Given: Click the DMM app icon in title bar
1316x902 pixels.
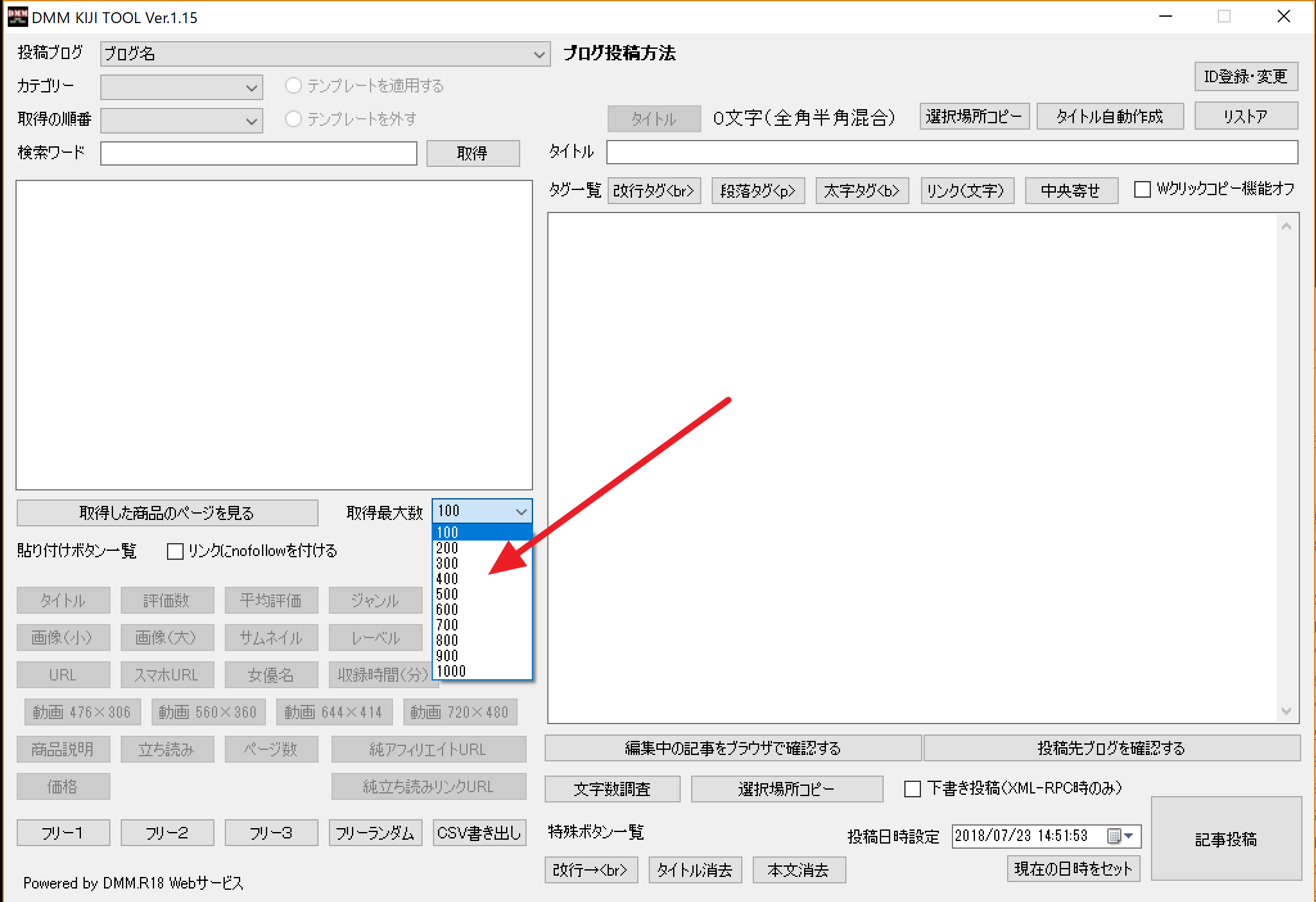Looking at the screenshot, I should (x=17, y=17).
